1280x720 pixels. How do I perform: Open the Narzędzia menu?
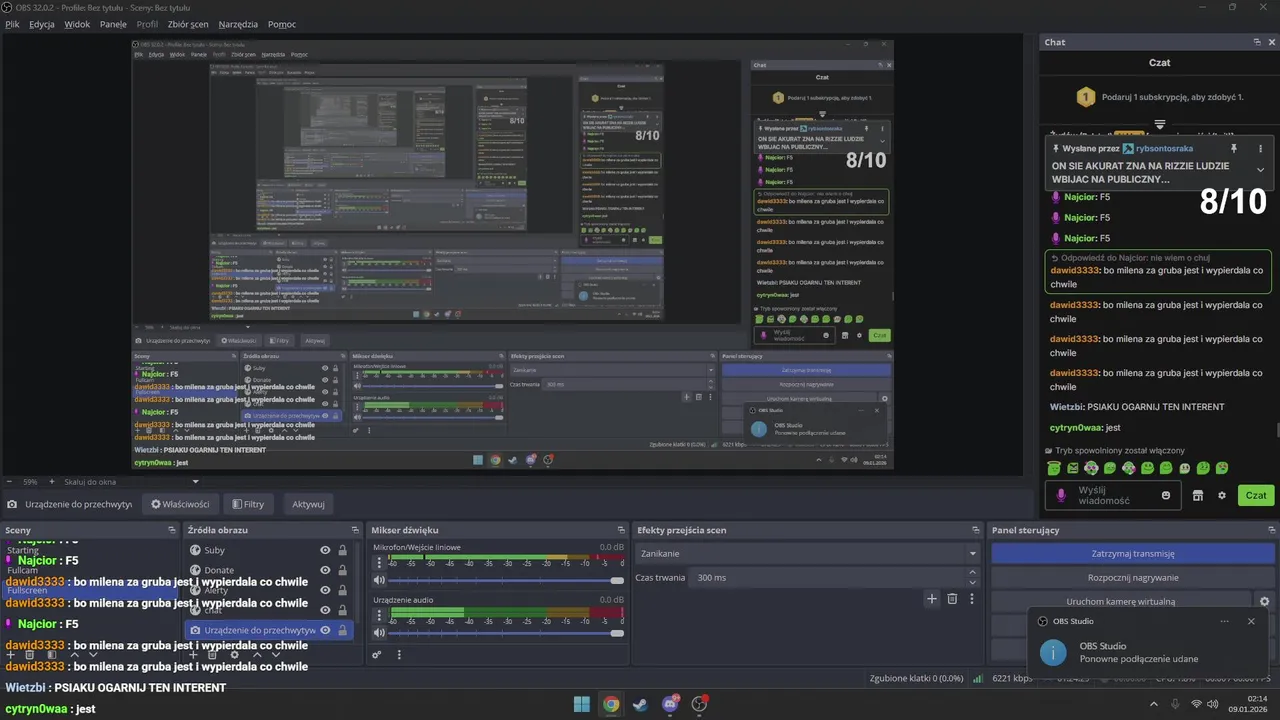[238, 24]
